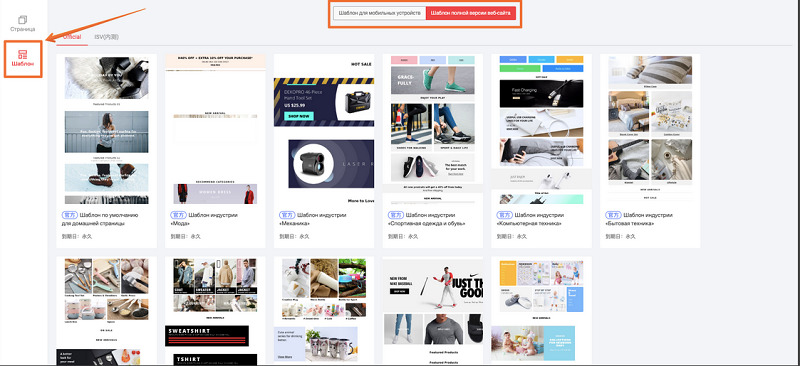Choose Шаблон полной версии веб-сайта

coord(470,13)
